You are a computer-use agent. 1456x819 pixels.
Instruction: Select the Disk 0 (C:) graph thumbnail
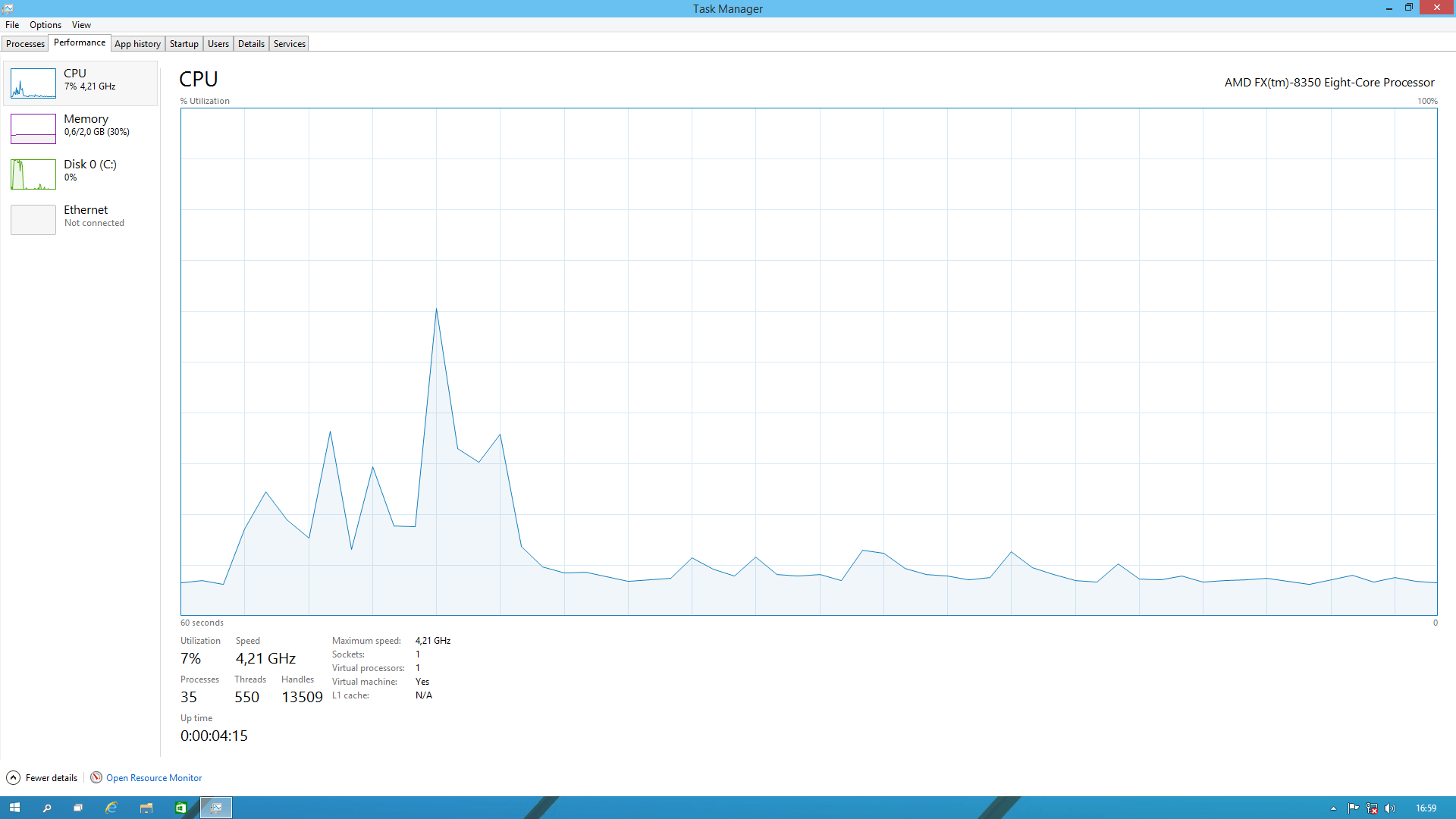tap(33, 174)
